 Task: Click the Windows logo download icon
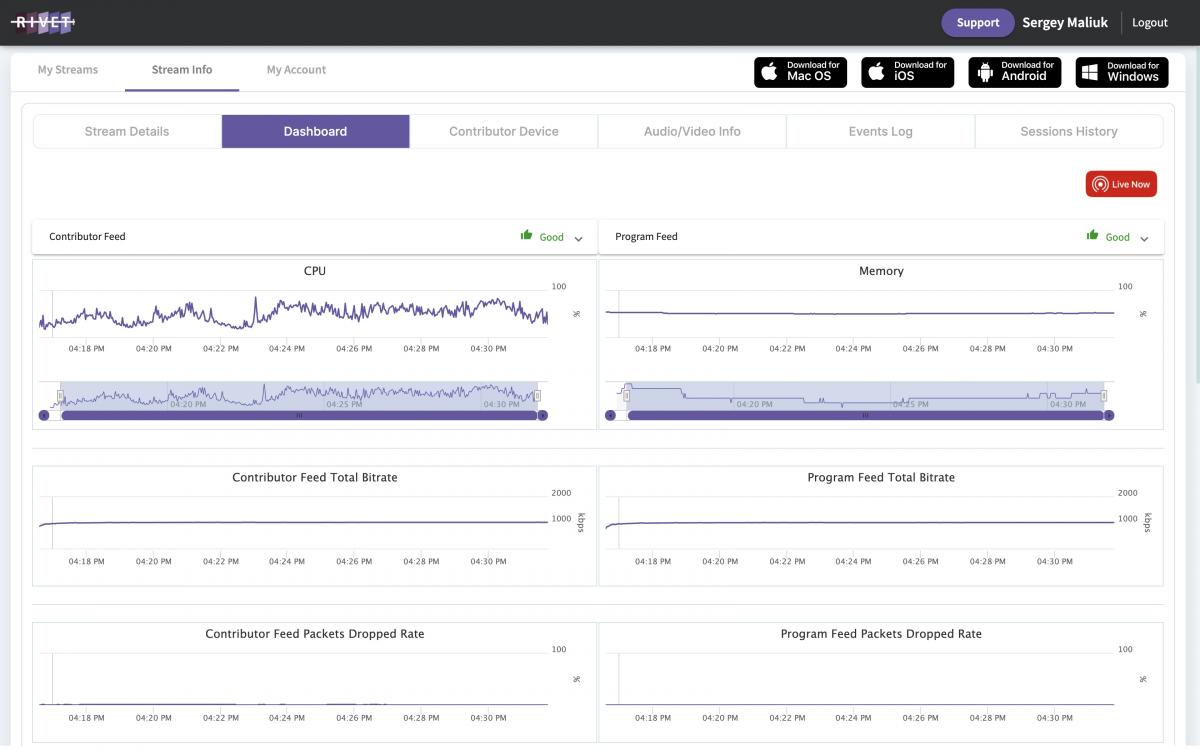1090,72
